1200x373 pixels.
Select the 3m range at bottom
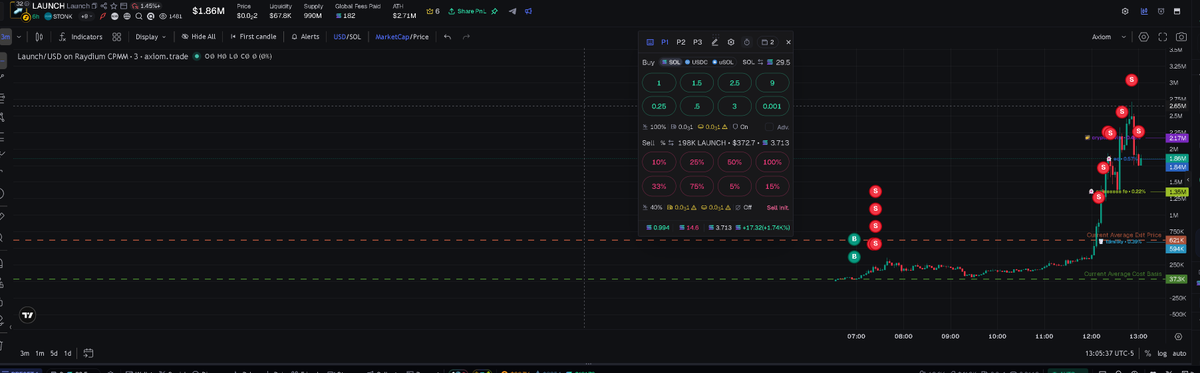[x=24, y=353]
